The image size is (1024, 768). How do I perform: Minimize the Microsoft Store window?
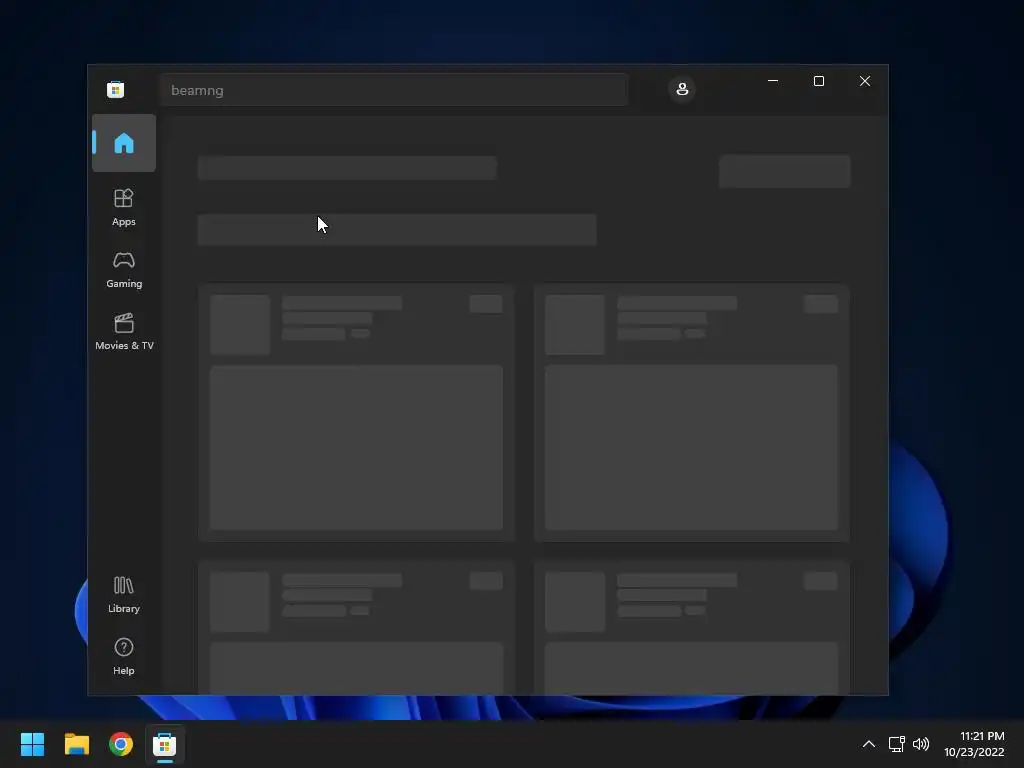[773, 81]
